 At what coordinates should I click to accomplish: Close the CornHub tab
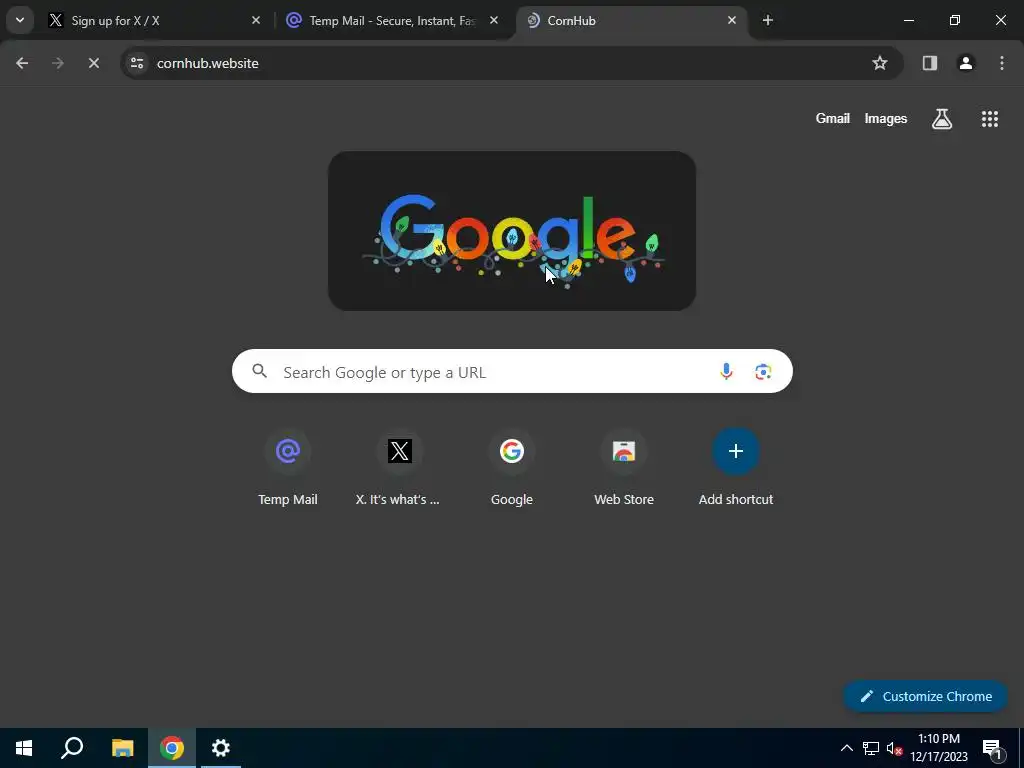click(731, 21)
